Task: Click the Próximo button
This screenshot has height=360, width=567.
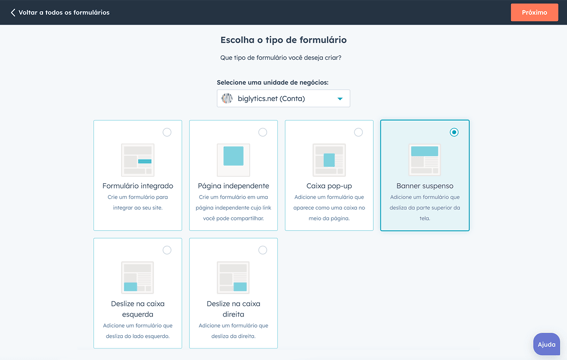Action: pos(534,12)
